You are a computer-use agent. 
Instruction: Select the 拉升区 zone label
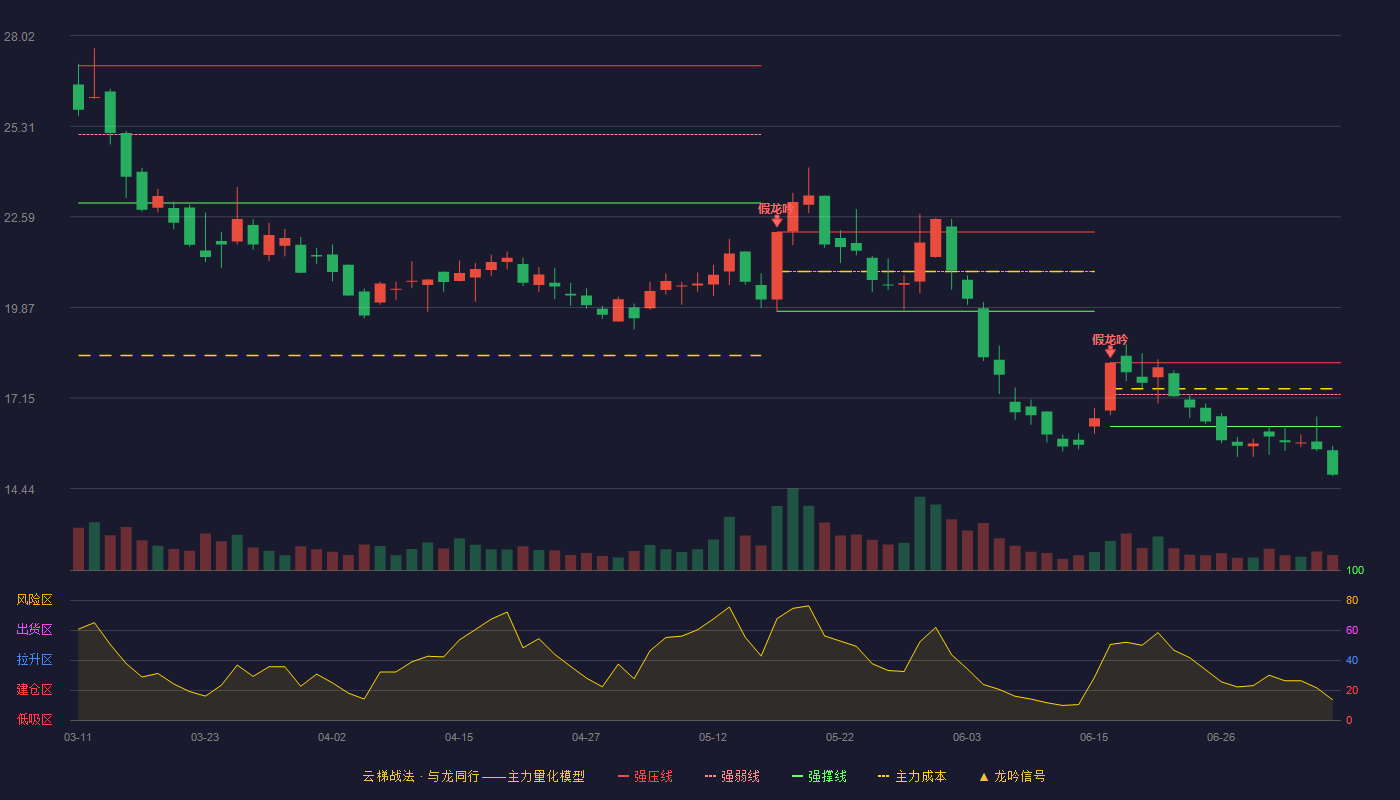point(34,660)
